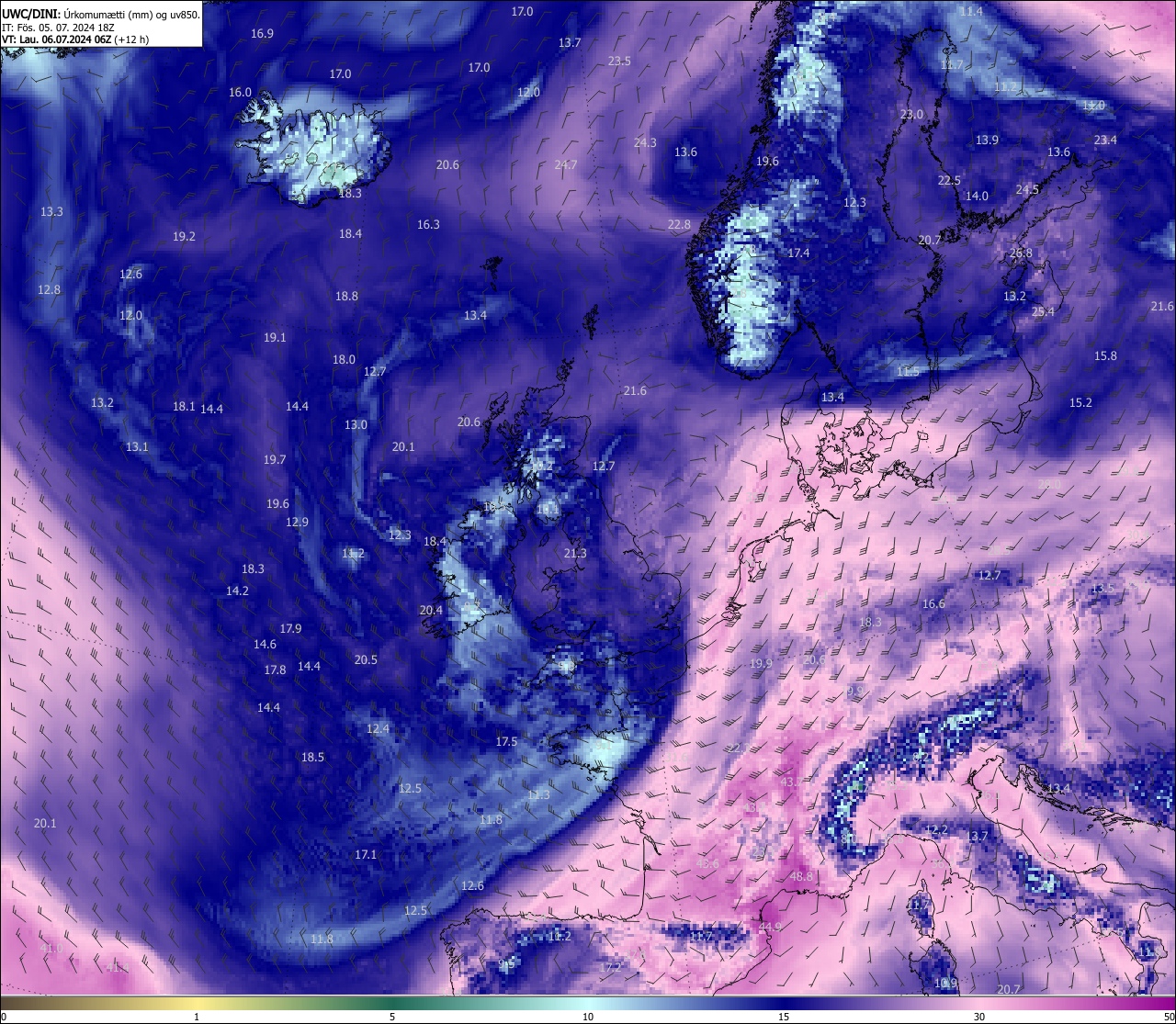This screenshot has width=1176, height=1024.
Task: Click the value 16.0 beside Iceland
Action: coord(240,92)
